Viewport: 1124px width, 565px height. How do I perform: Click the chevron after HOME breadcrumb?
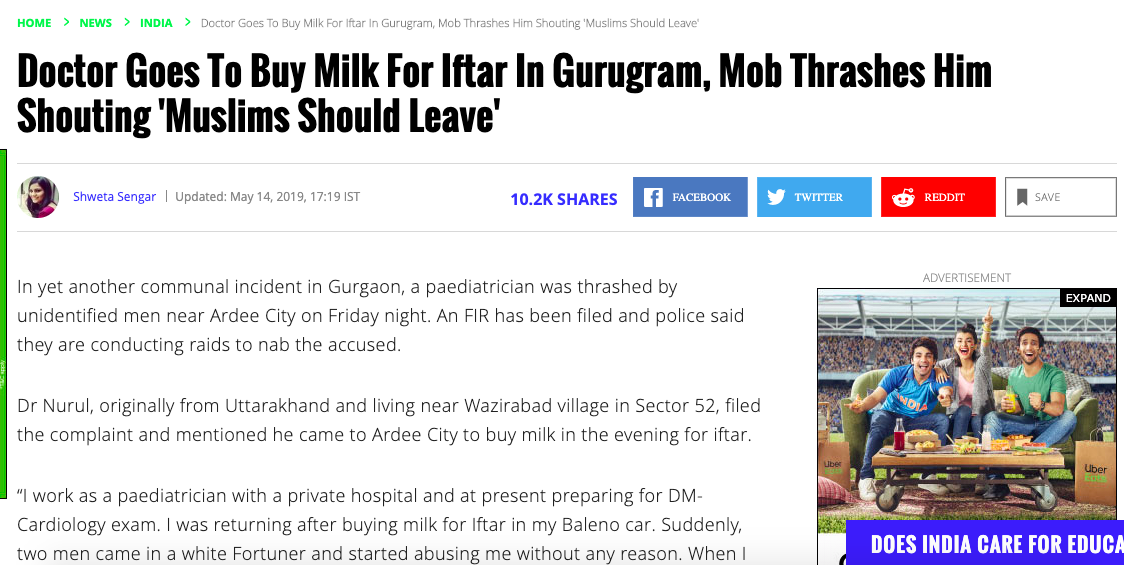(x=66, y=22)
